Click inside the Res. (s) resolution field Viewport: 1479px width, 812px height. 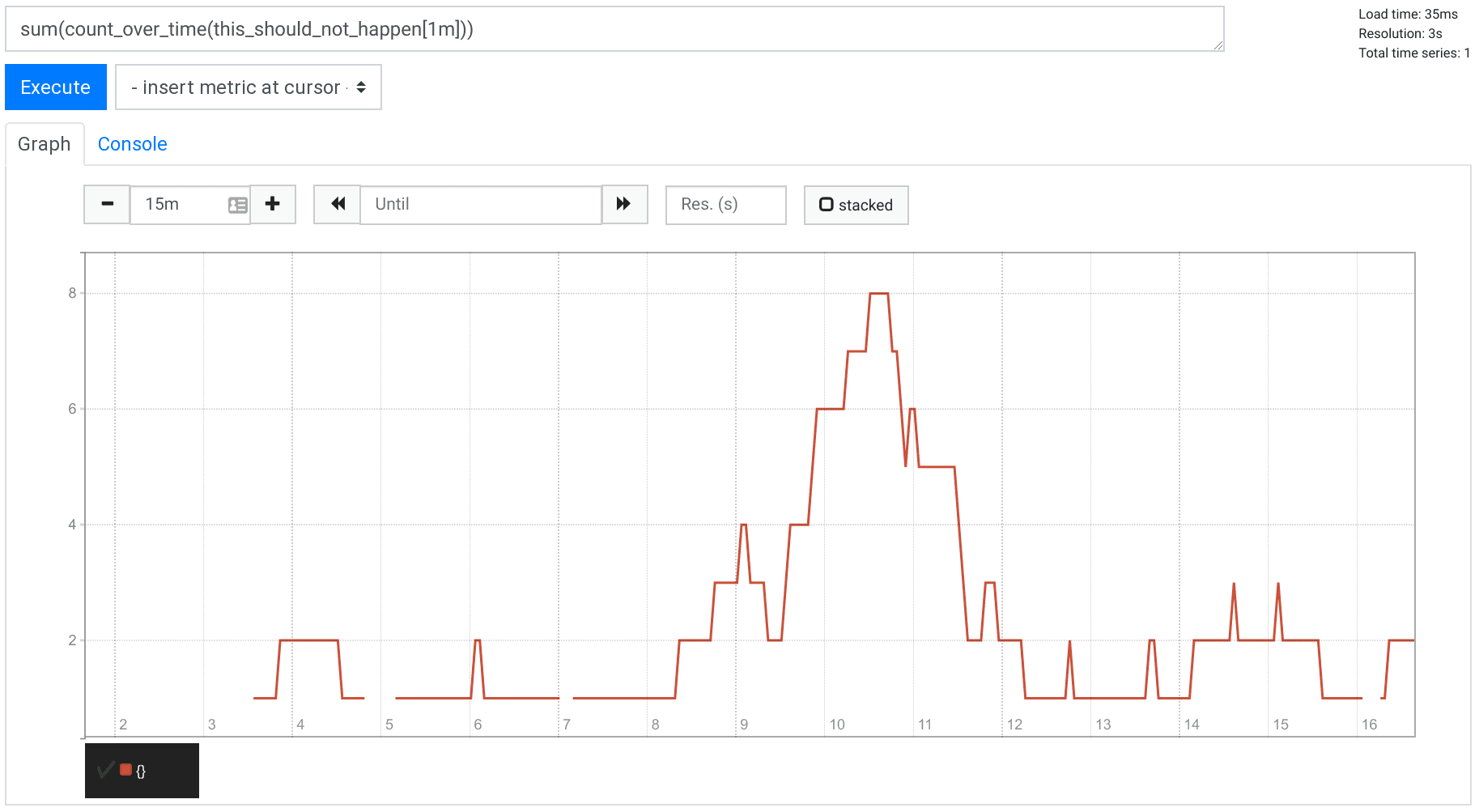pyautogui.click(x=725, y=205)
